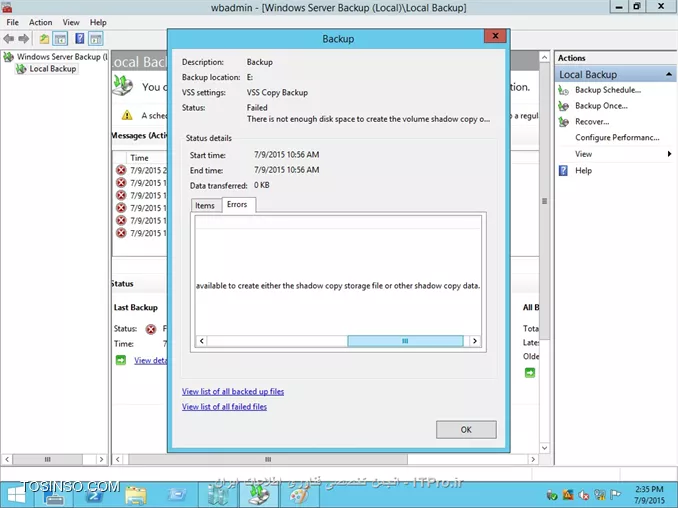678x508 pixels.
Task: Click the error icon of the last message row
Action: coord(121,233)
